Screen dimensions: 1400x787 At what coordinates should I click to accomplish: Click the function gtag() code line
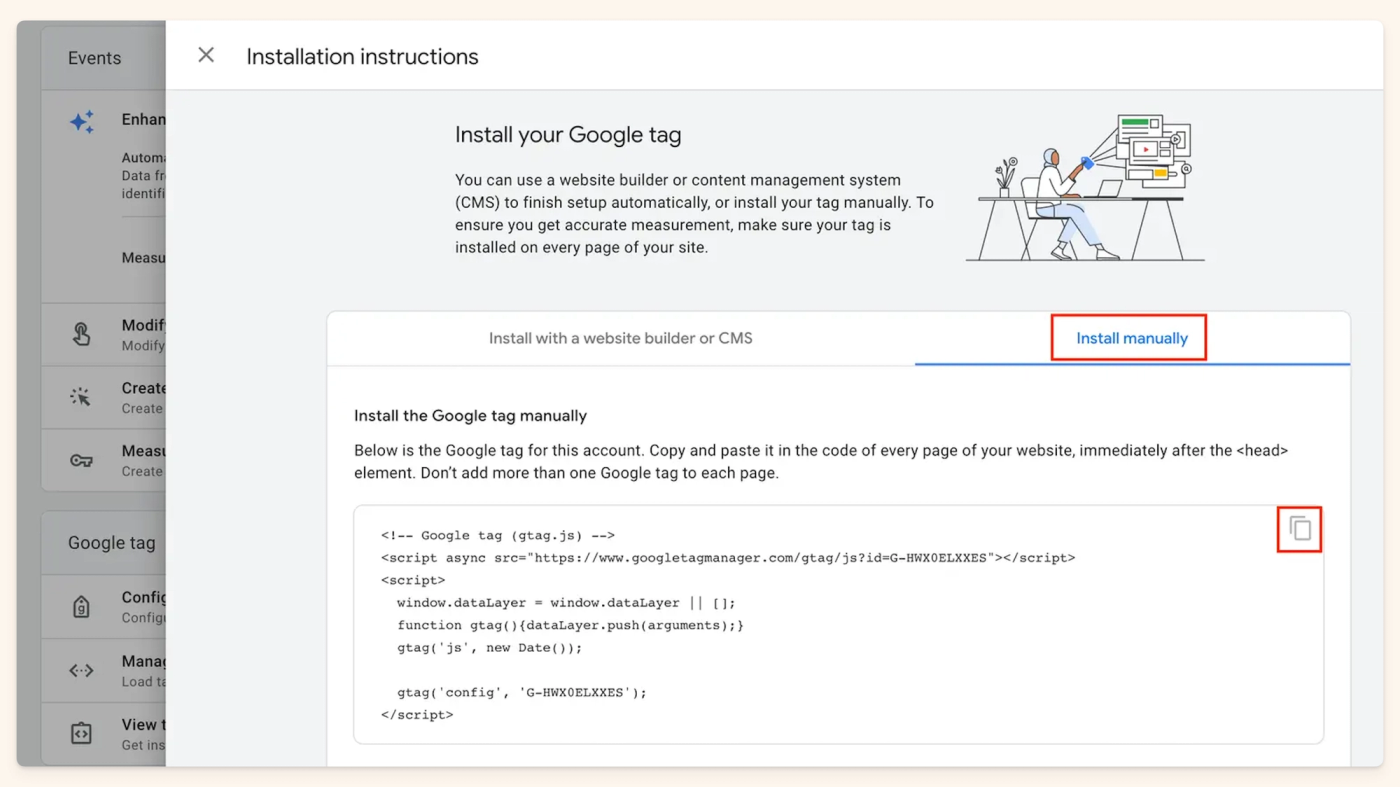[x=570, y=625]
